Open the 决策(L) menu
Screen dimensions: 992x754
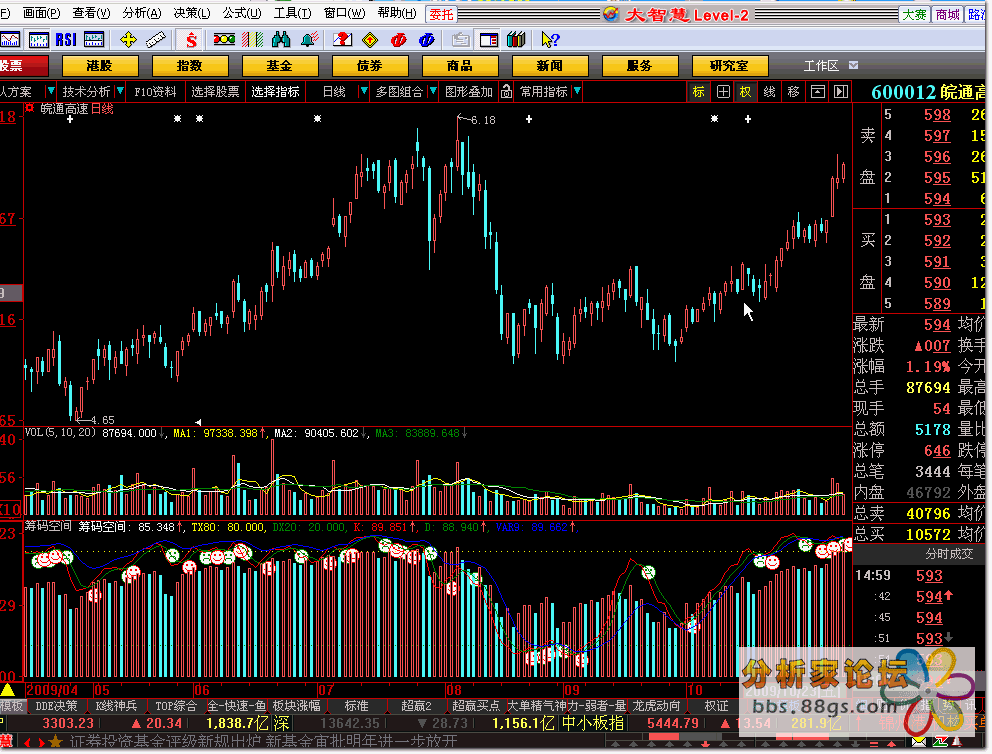pyautogui.click(x=192, y=13)
